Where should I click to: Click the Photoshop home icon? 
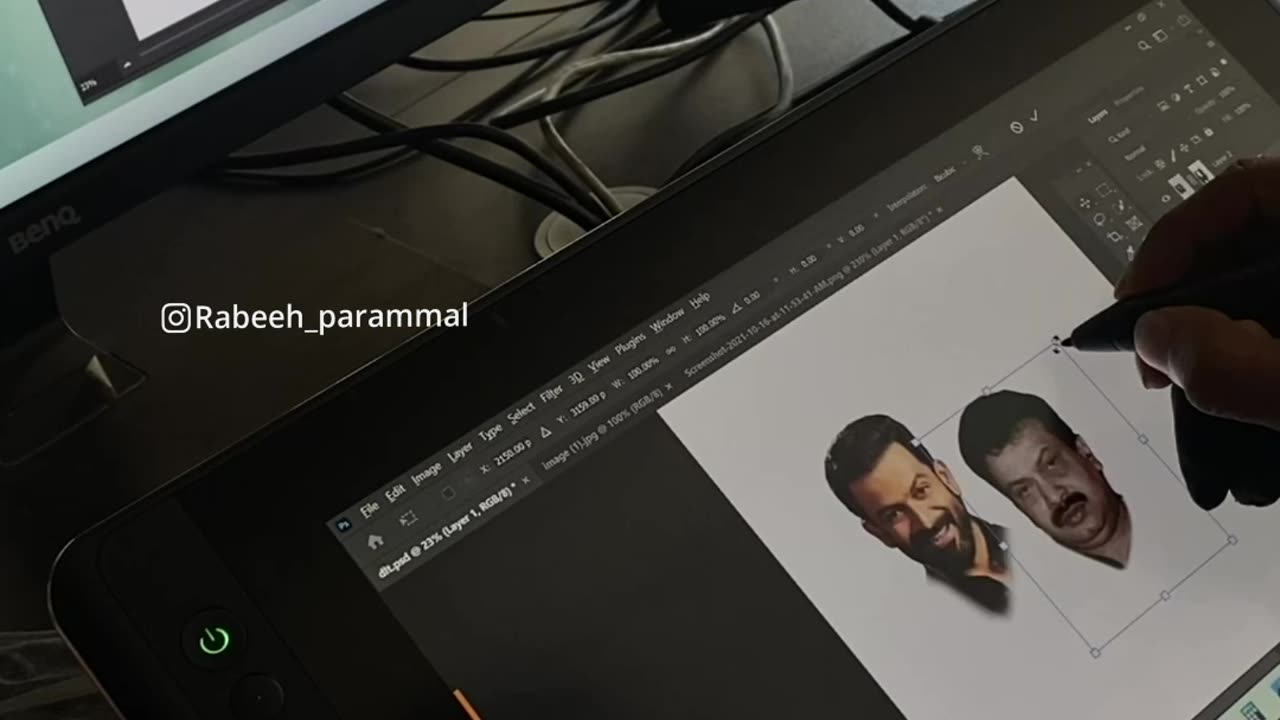point(376,541)
